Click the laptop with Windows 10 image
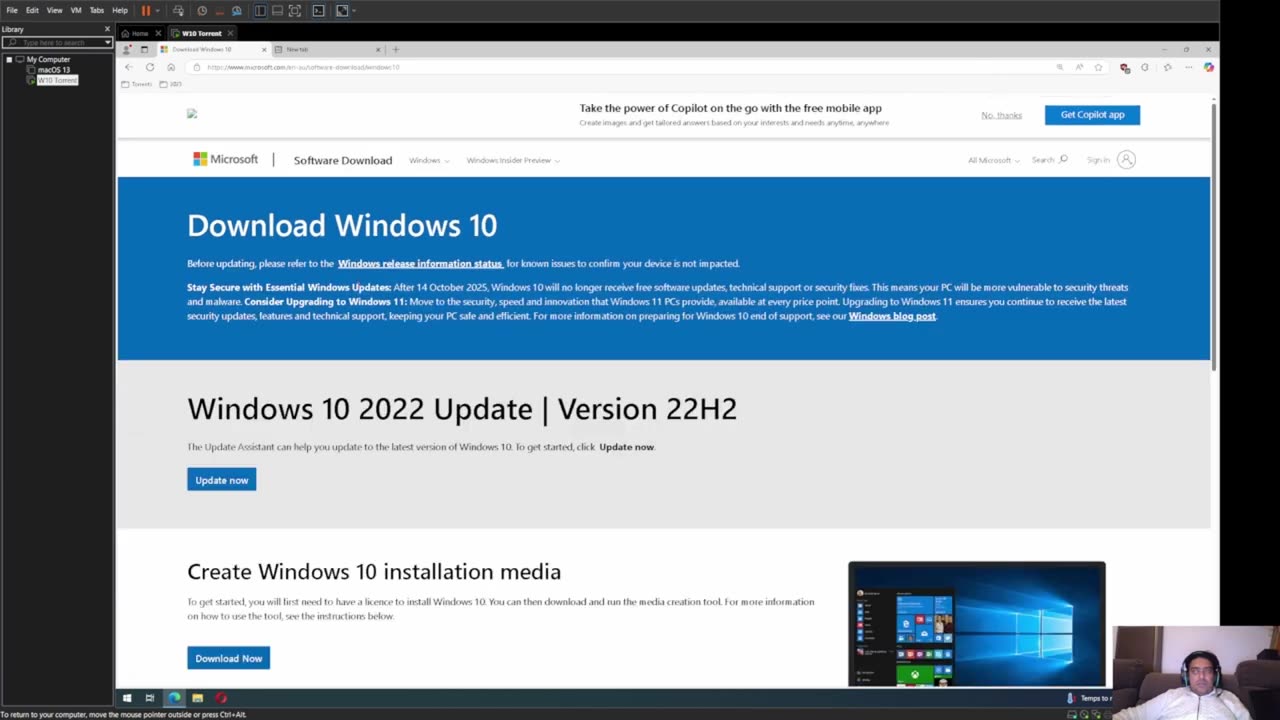 coord(977,624)
